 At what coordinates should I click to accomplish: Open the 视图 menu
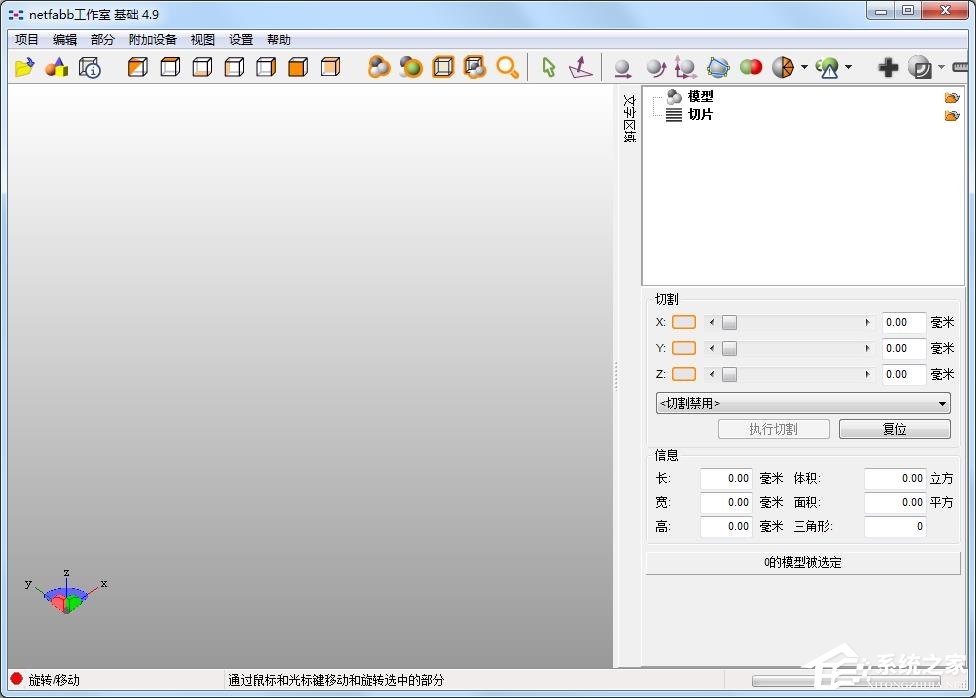pyautogui.click(x=202, y=39)
